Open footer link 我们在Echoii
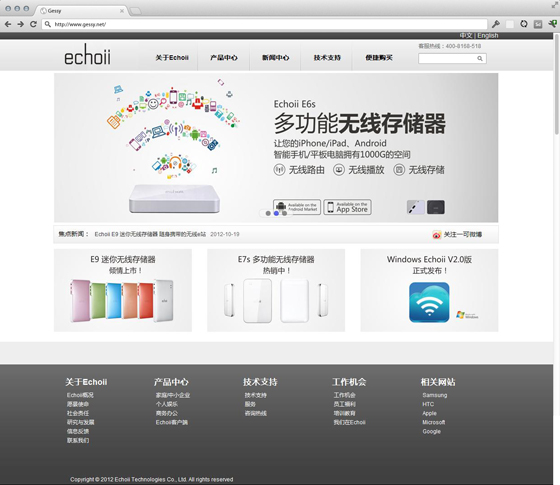 (349, 422)
